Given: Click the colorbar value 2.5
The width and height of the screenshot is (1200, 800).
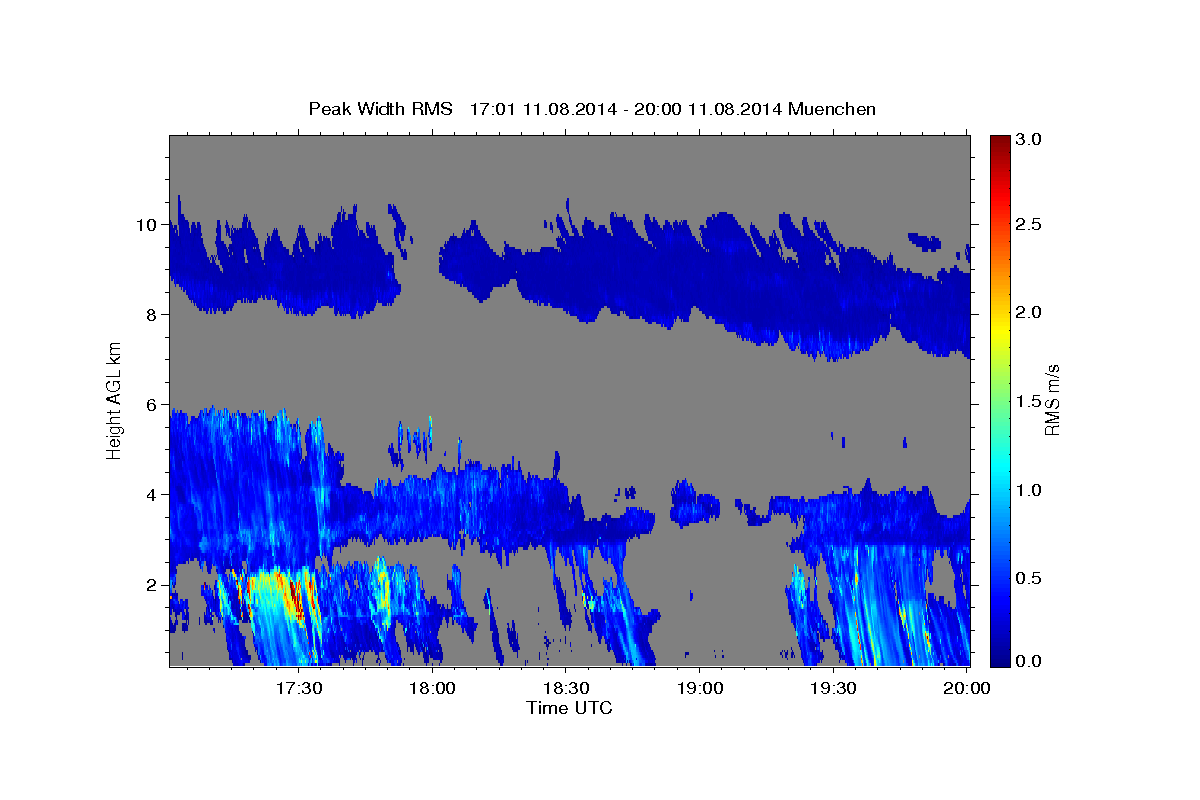Looking at the screenshot, I should tap(1030, 224).
